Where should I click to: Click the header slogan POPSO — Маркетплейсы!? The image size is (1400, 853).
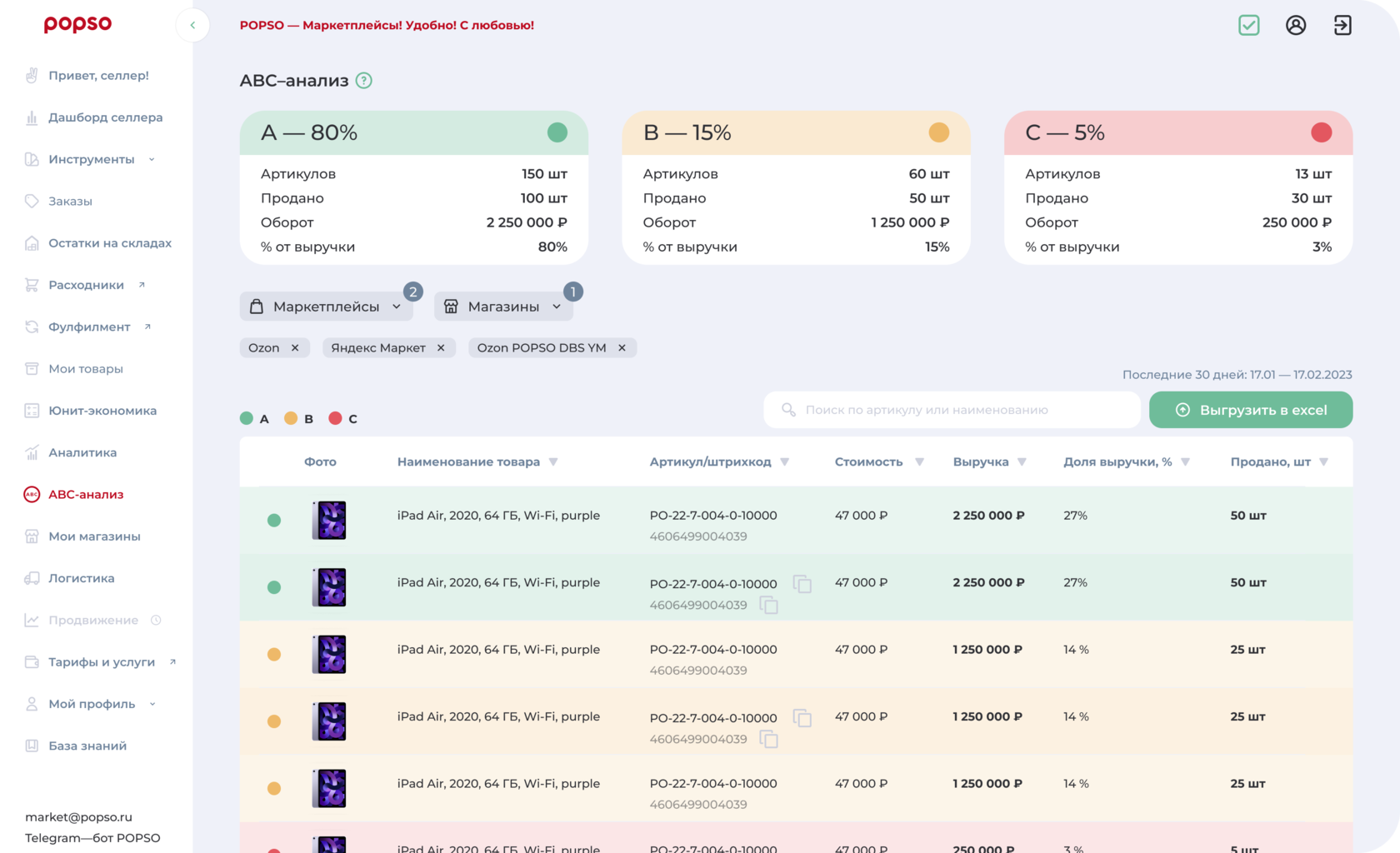pyautogui.click(x=387, y=25)
